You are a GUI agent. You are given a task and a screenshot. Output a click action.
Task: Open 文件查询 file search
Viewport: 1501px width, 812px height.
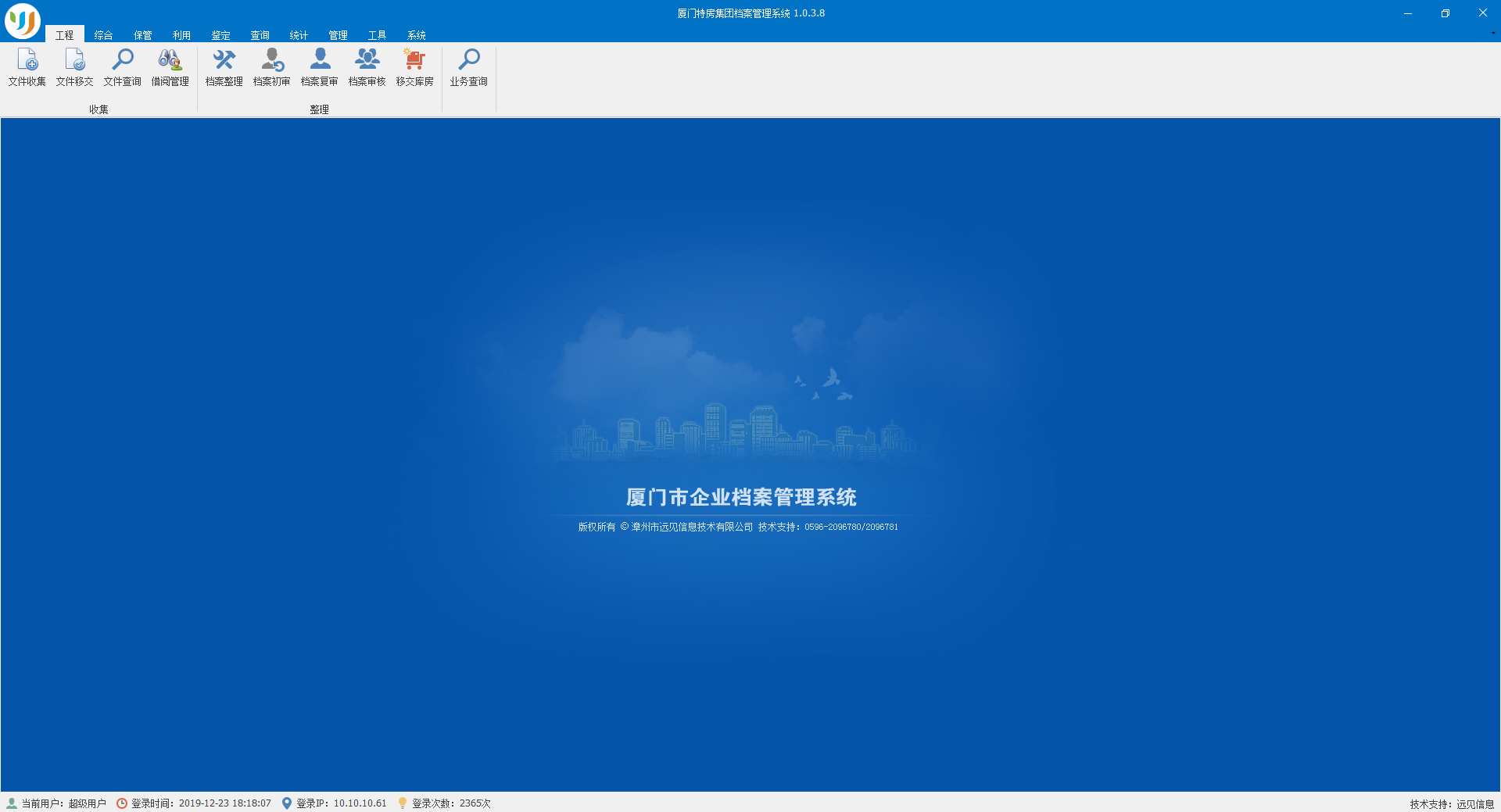click(123, 67)
